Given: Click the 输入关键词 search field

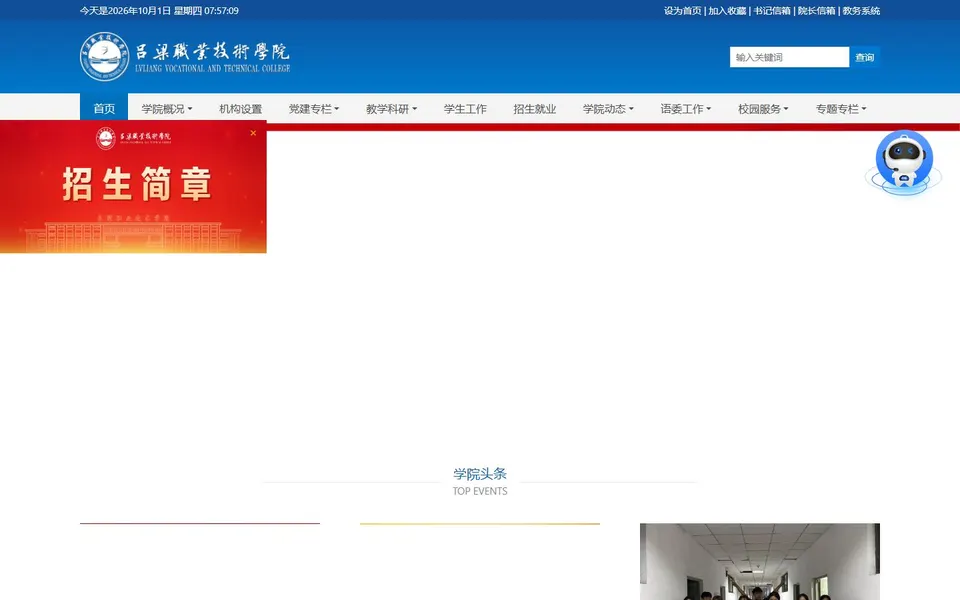Looking at the screenshot, I should (x=789, y=57).
